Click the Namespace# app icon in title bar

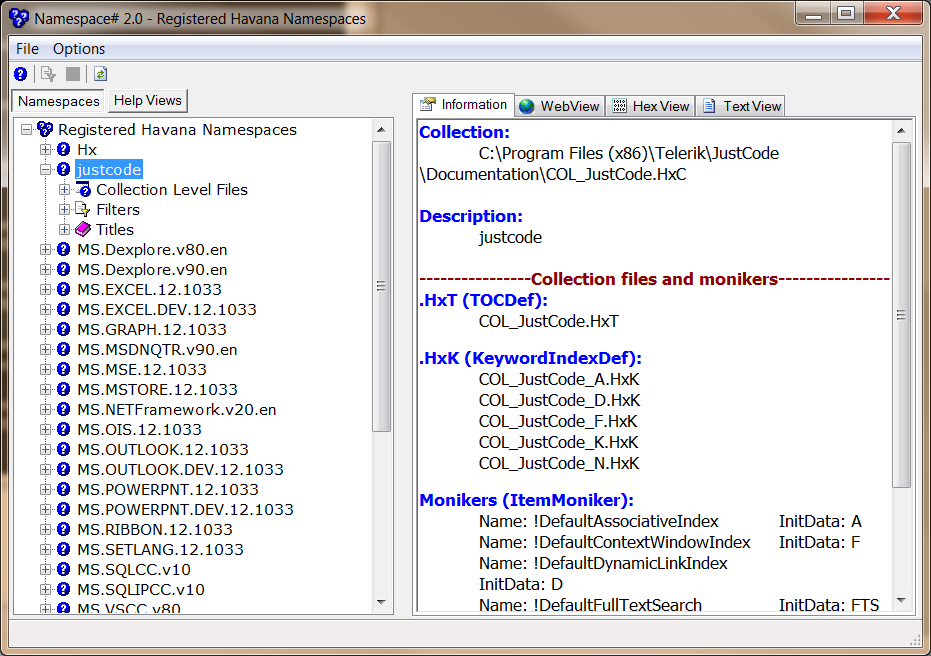pyautogui.click(x=19, y=18)
